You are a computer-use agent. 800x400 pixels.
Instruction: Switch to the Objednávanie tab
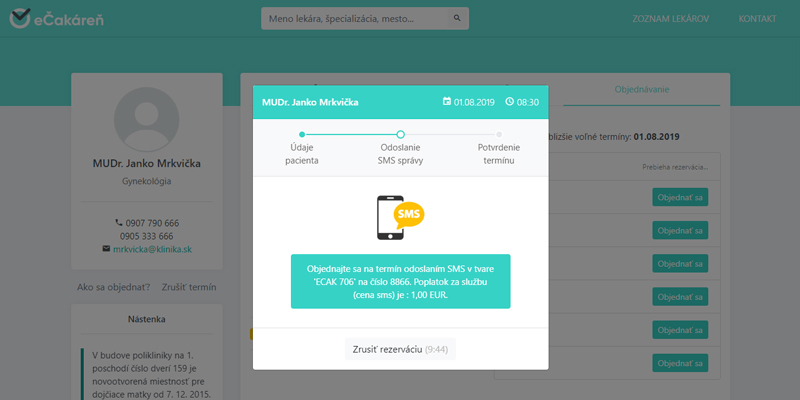pos(641,89)
